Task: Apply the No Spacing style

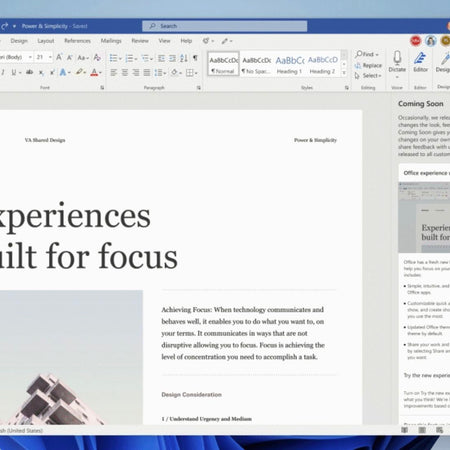Action: (256, 64)
